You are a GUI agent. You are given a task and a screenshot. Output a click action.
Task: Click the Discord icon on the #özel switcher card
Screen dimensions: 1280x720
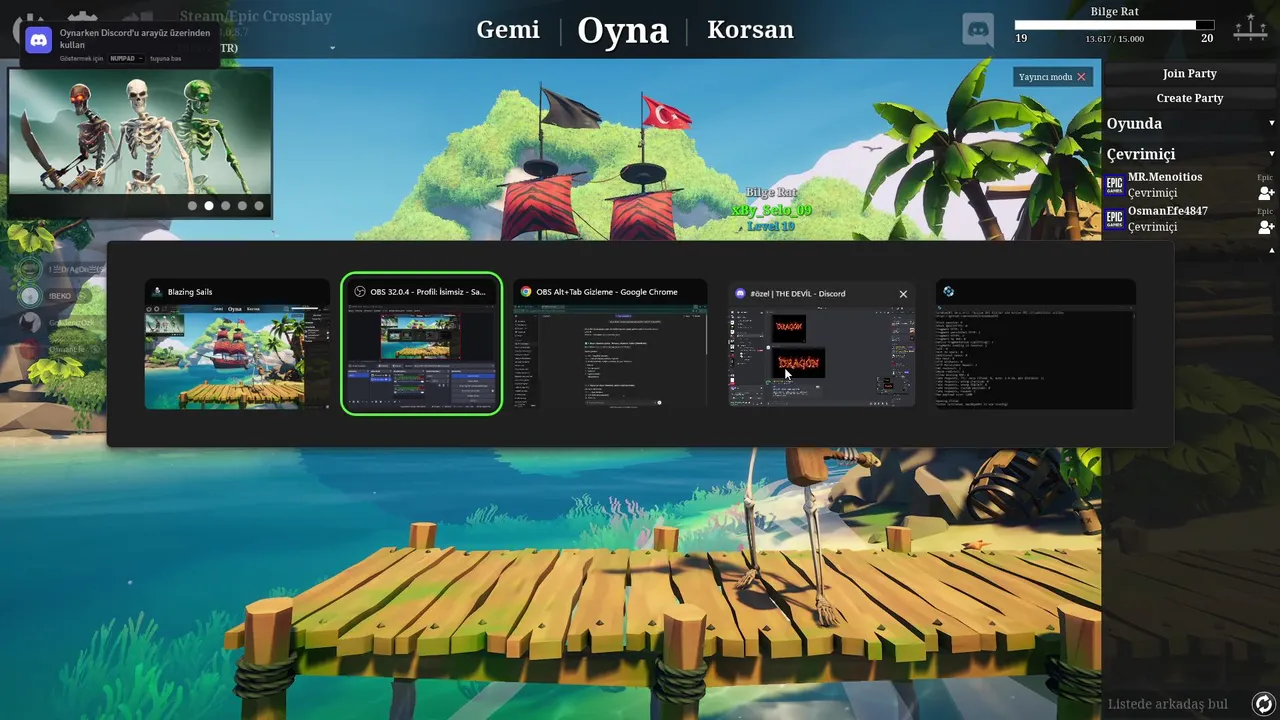point(740,293)
